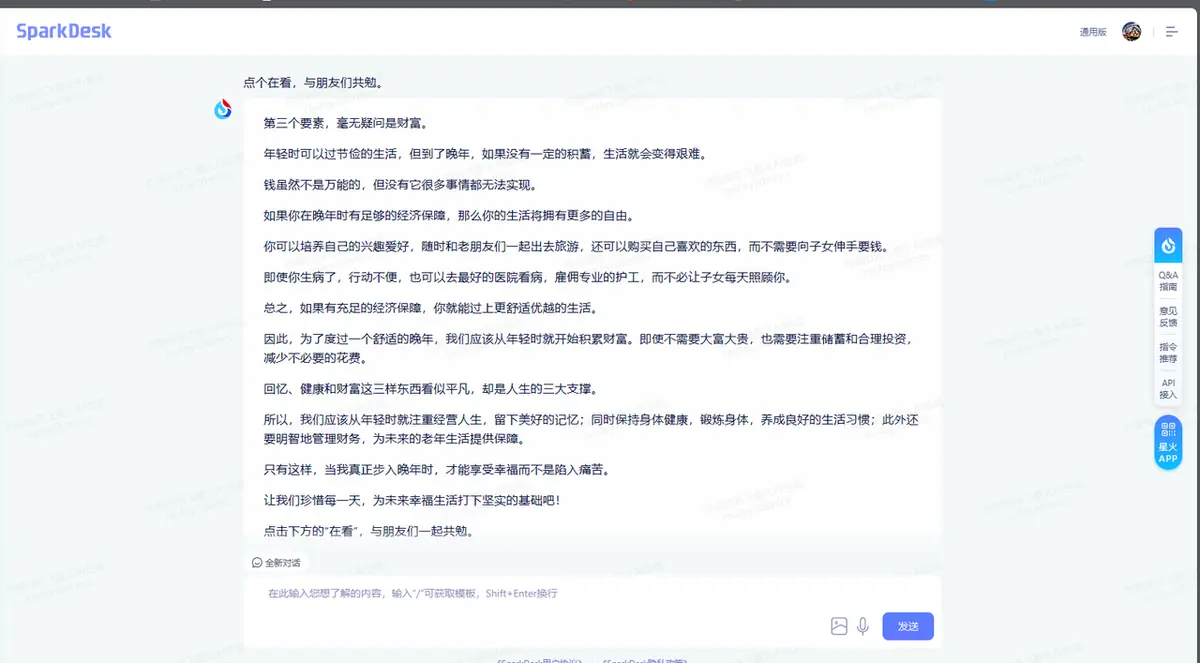The height and width of the screenshot is (663, 1200).
Task: Click the image upload icon
Action: pyautogui.click(x=839, y=626)
